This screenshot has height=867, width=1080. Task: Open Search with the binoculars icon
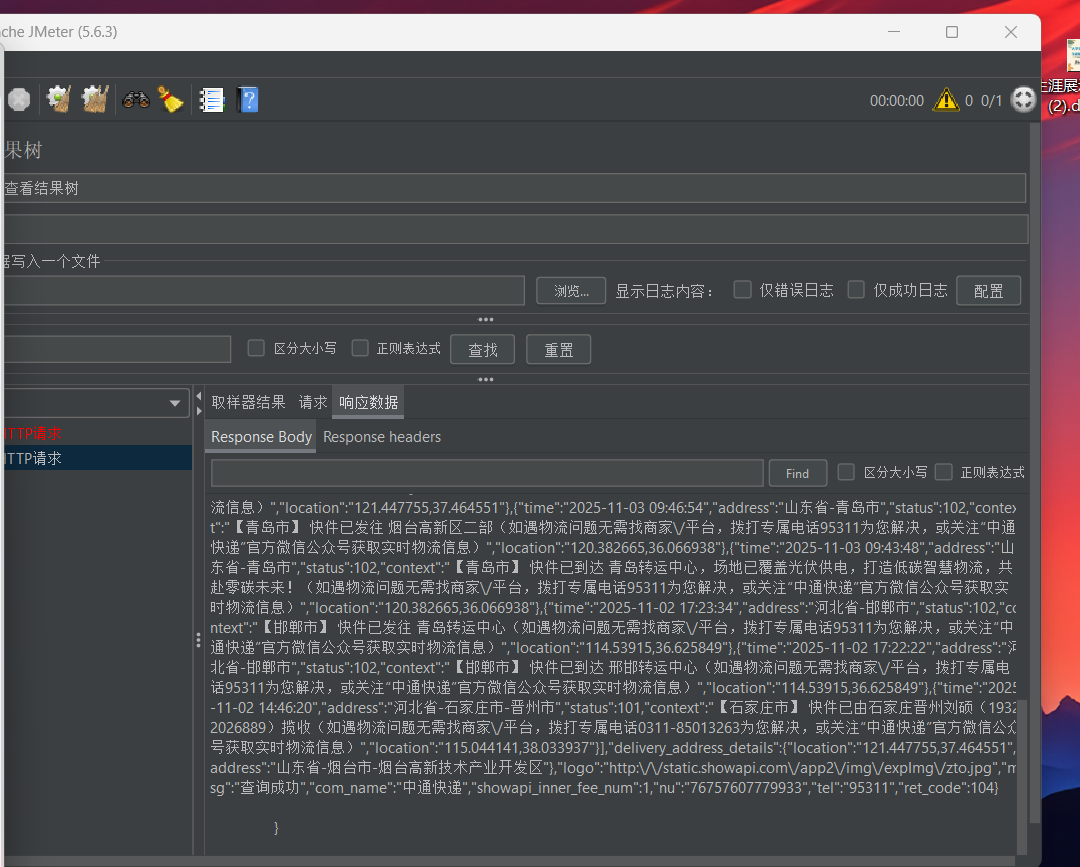(x=136, y=100)
